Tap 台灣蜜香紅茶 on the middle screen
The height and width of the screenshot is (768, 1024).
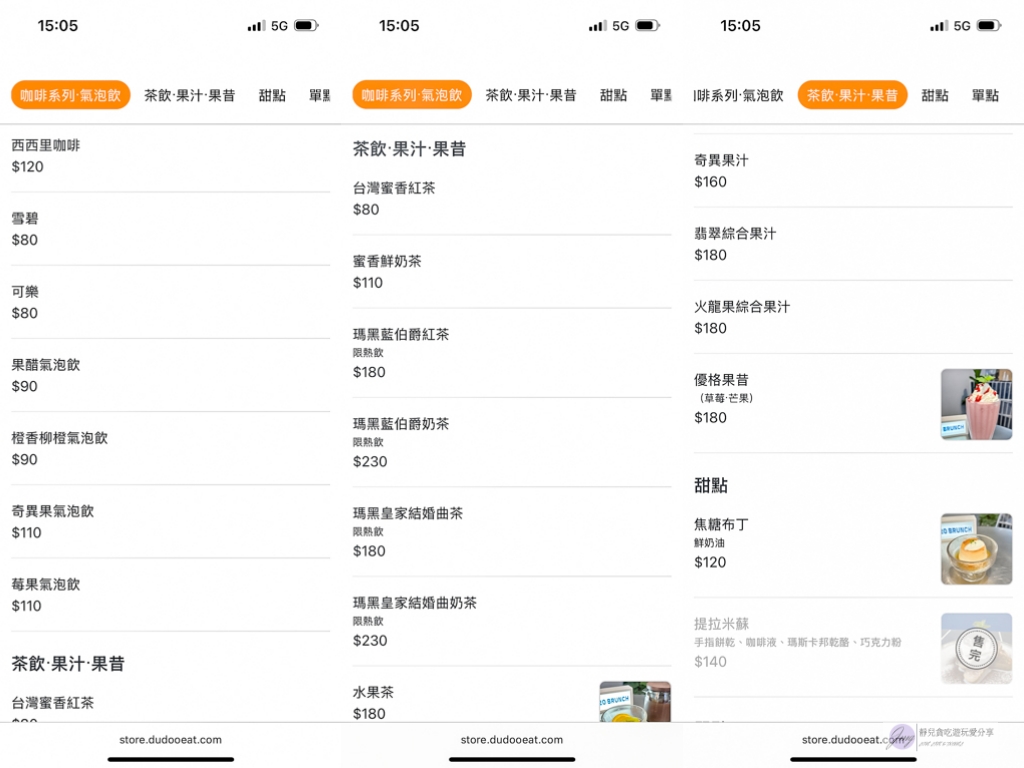(x=512, y=199)
